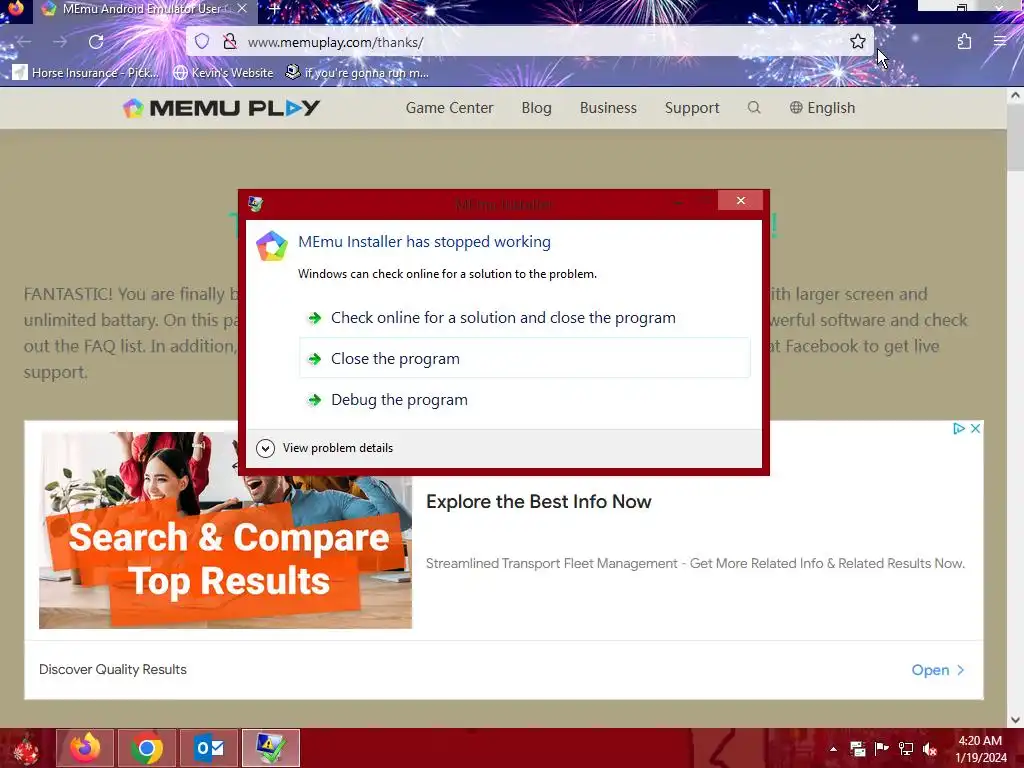Image resolution: width=1024 pixels, height=768 pixels.
Task: Reload the page with the refresh icon
Action: (96, 42)
